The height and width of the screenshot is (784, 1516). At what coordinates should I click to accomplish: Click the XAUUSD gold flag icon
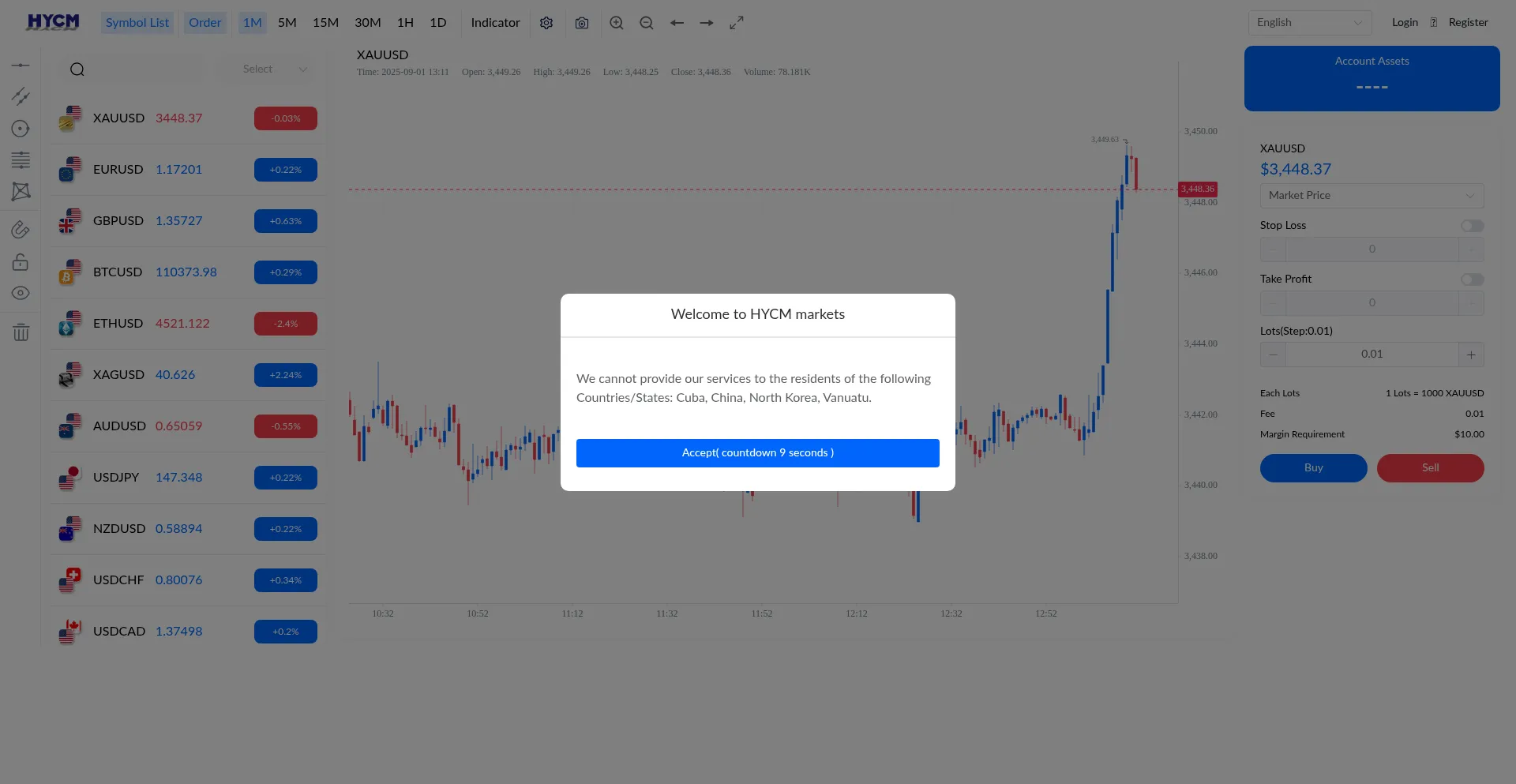point(70,118)
